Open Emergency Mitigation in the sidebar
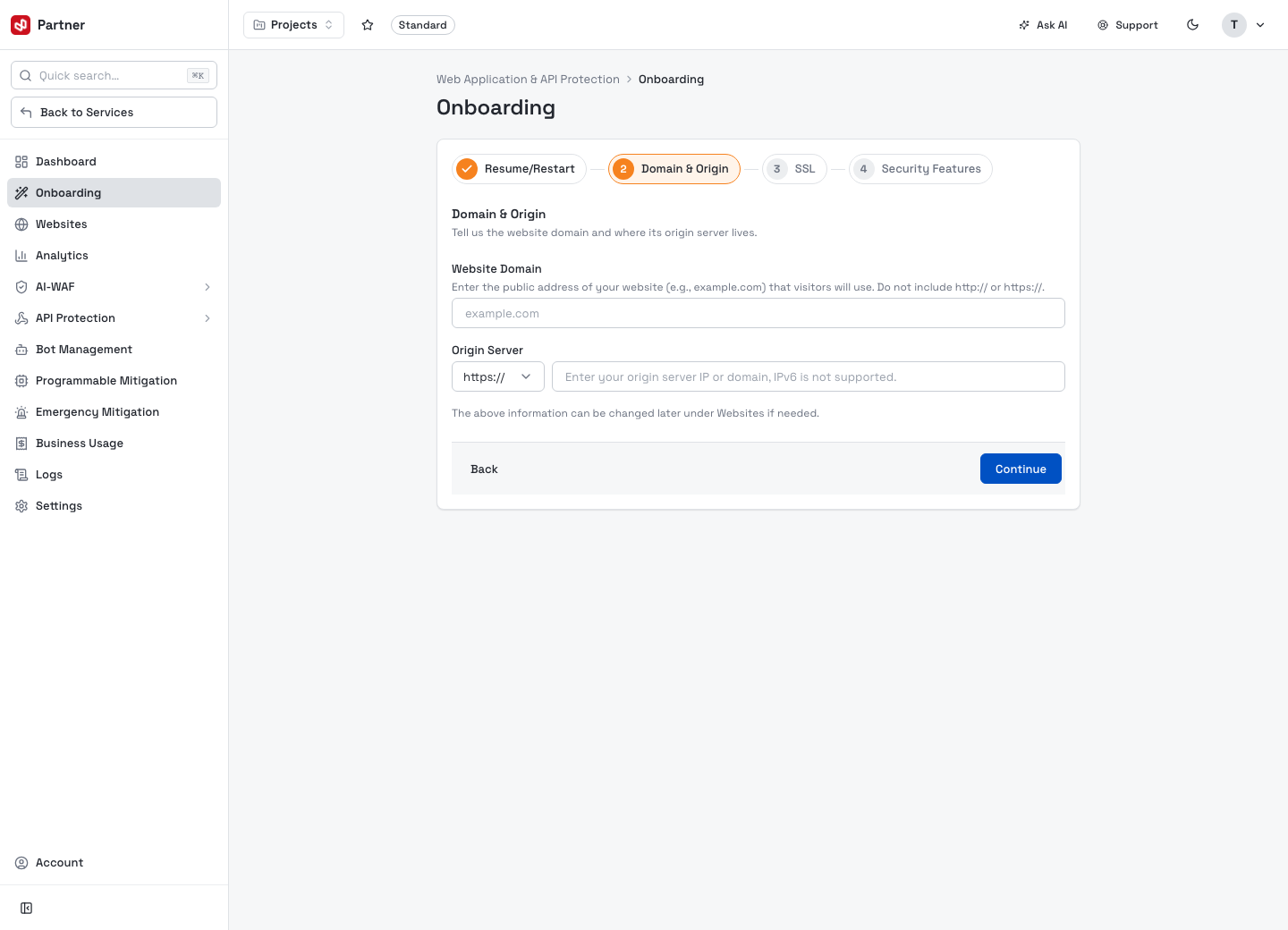 click(x=114, y=412)
